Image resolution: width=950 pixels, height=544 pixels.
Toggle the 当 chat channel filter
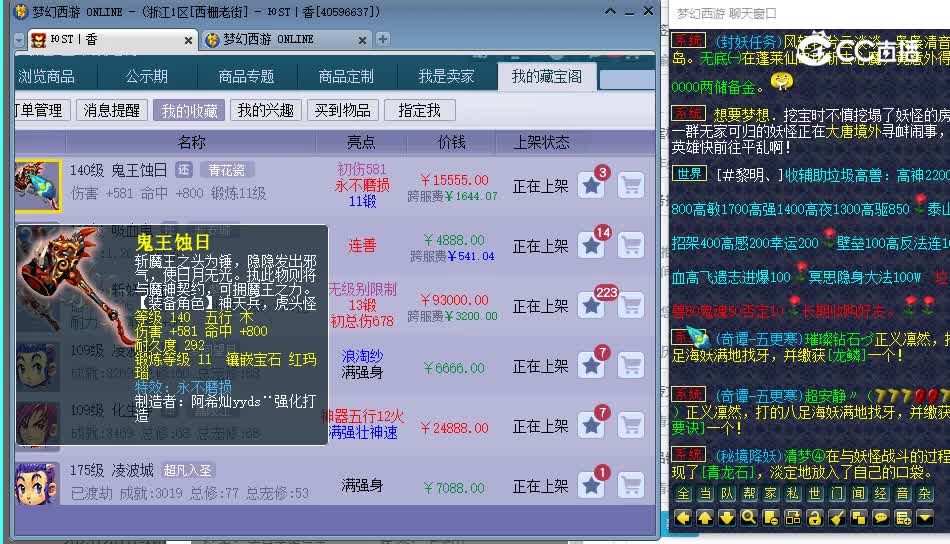pyautogui.click(x=705, y=494)
